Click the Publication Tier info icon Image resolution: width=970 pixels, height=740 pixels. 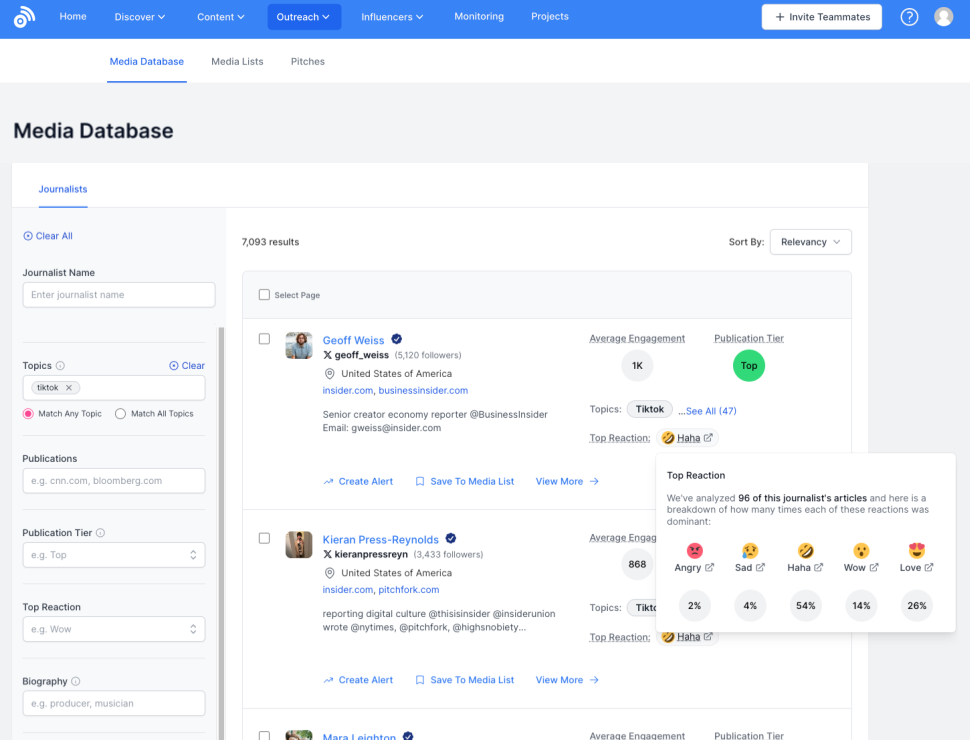click(x=100, y=533)
